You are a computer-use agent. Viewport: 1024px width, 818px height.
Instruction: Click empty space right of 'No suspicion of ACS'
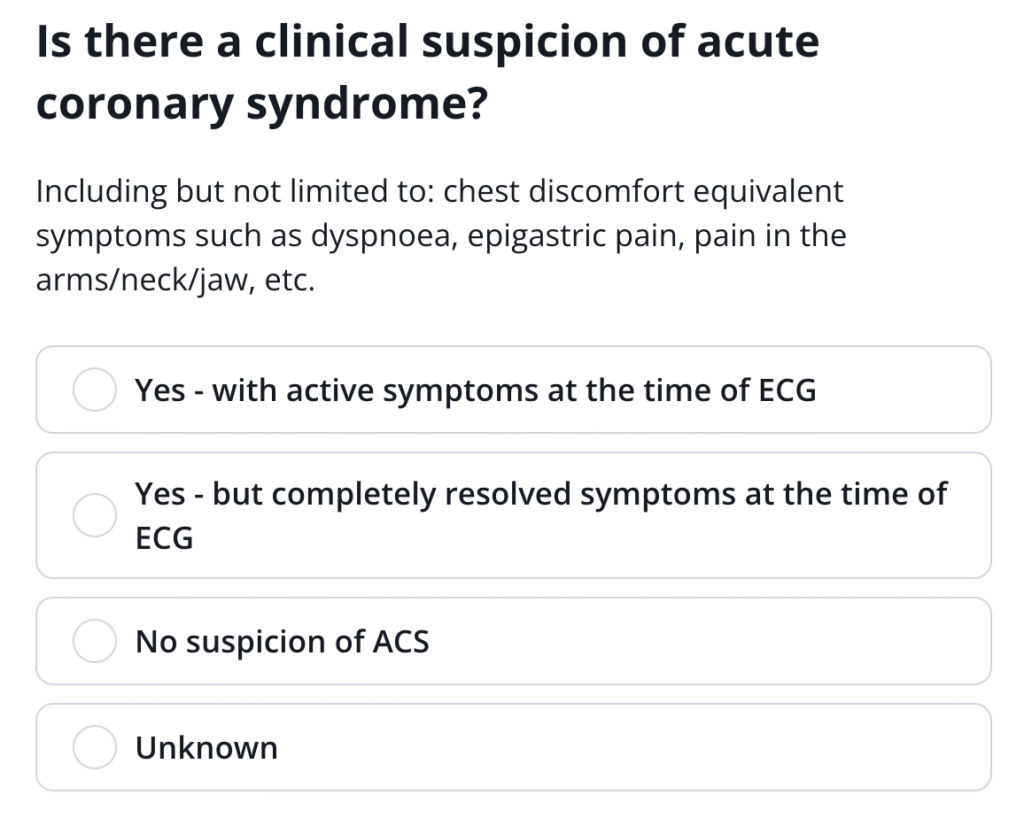(700, 641)
